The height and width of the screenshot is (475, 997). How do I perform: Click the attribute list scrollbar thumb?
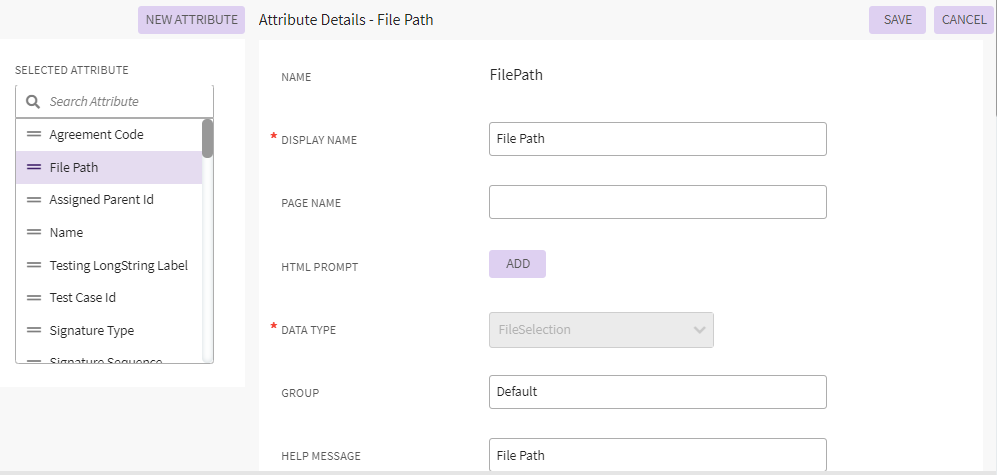[207, 139]
